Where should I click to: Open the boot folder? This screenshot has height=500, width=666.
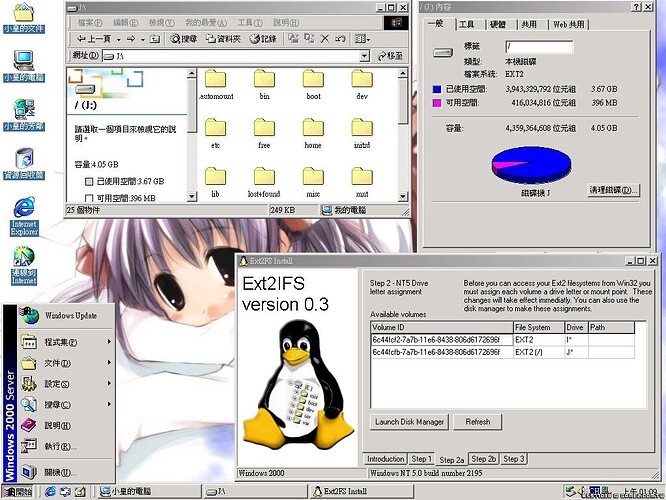[x=313, y=85]
